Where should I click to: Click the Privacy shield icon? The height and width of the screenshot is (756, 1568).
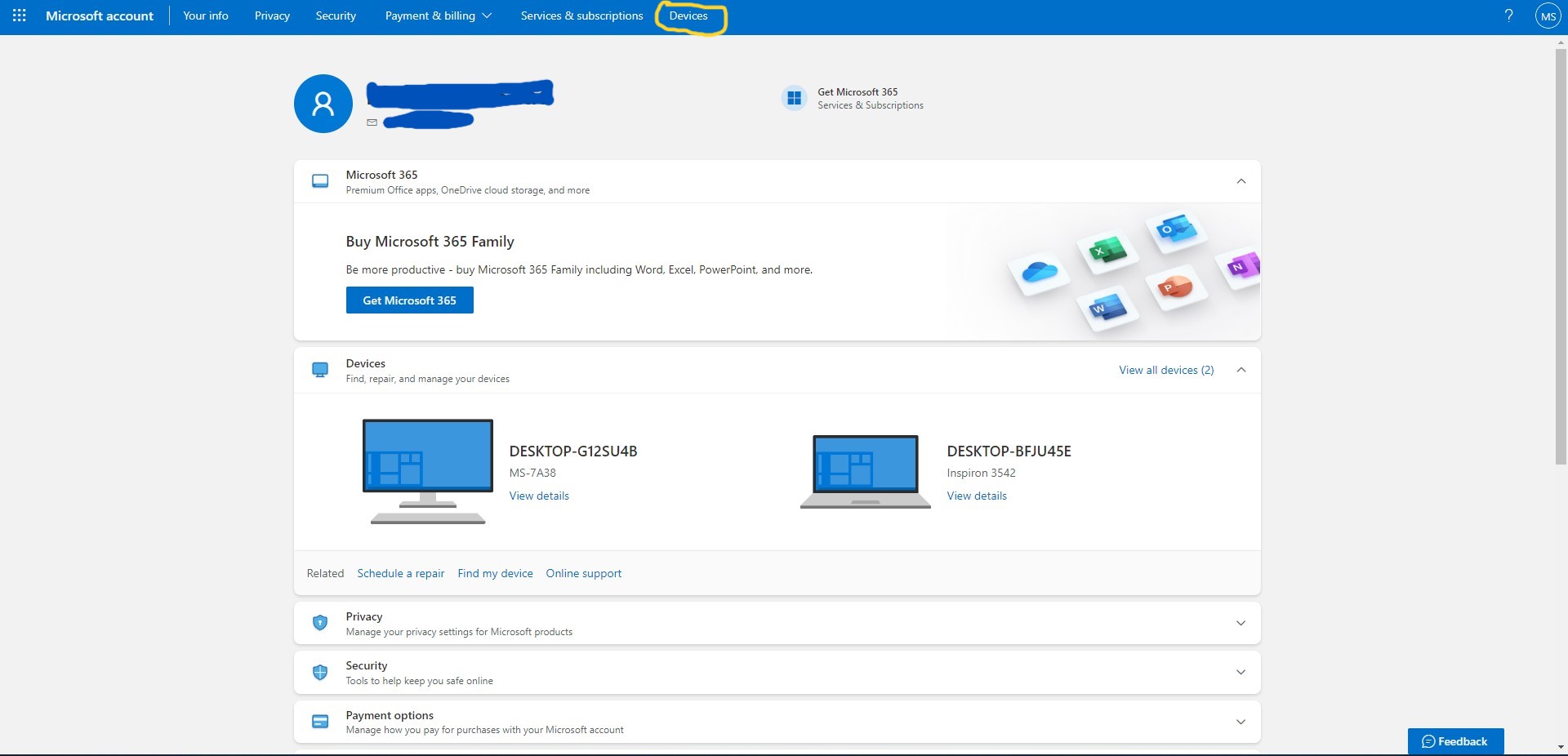point(320,623)
